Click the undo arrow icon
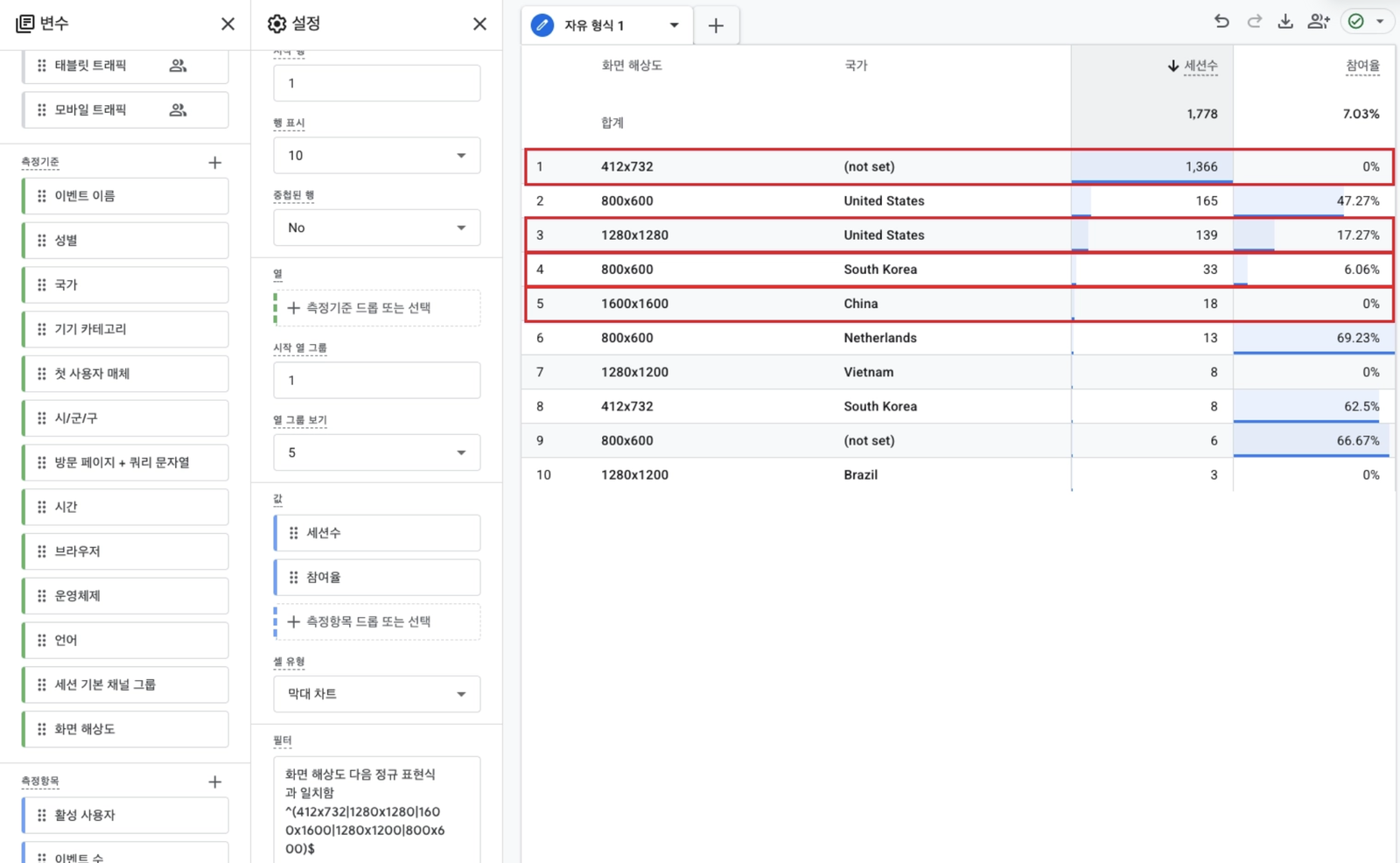Viewport: 1400px width, 863px height. tap(1221, 22)
